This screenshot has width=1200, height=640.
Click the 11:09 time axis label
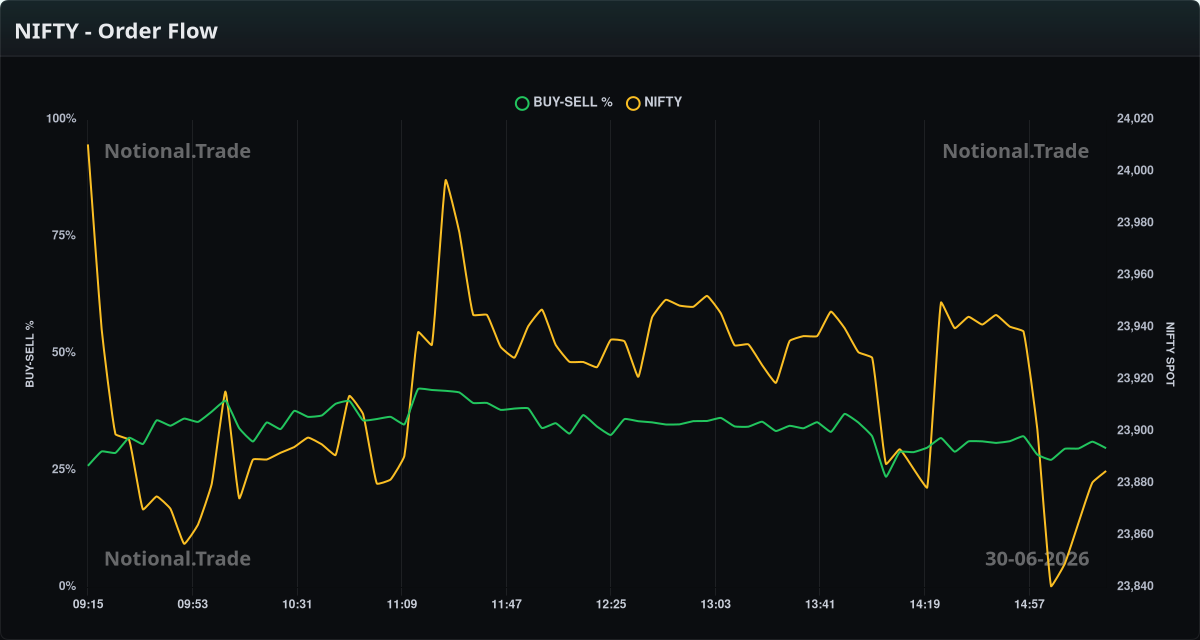[401, 604]
